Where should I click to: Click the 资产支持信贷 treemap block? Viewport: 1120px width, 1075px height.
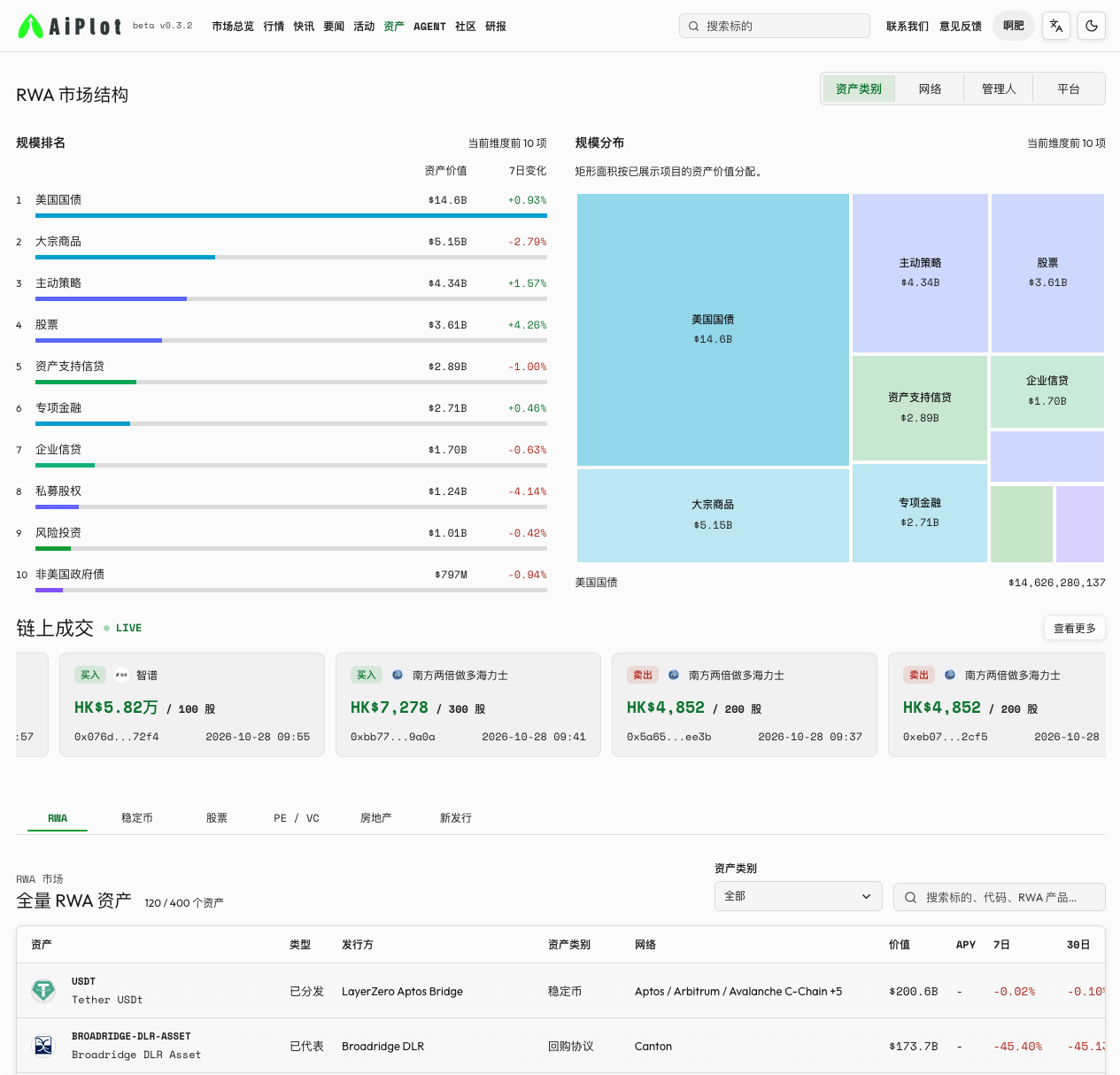pyautogui.click(x=920, y=407)
